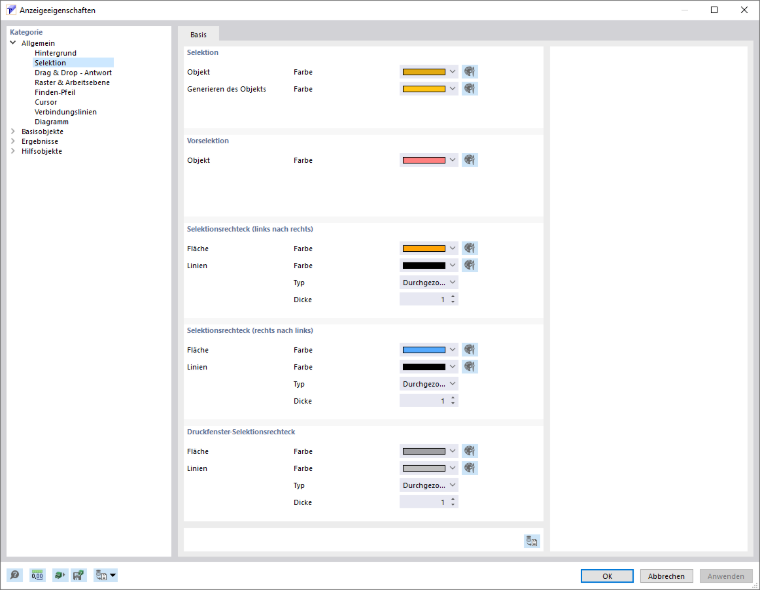Select Verbindungslinien tree item

tap(65, 112)
